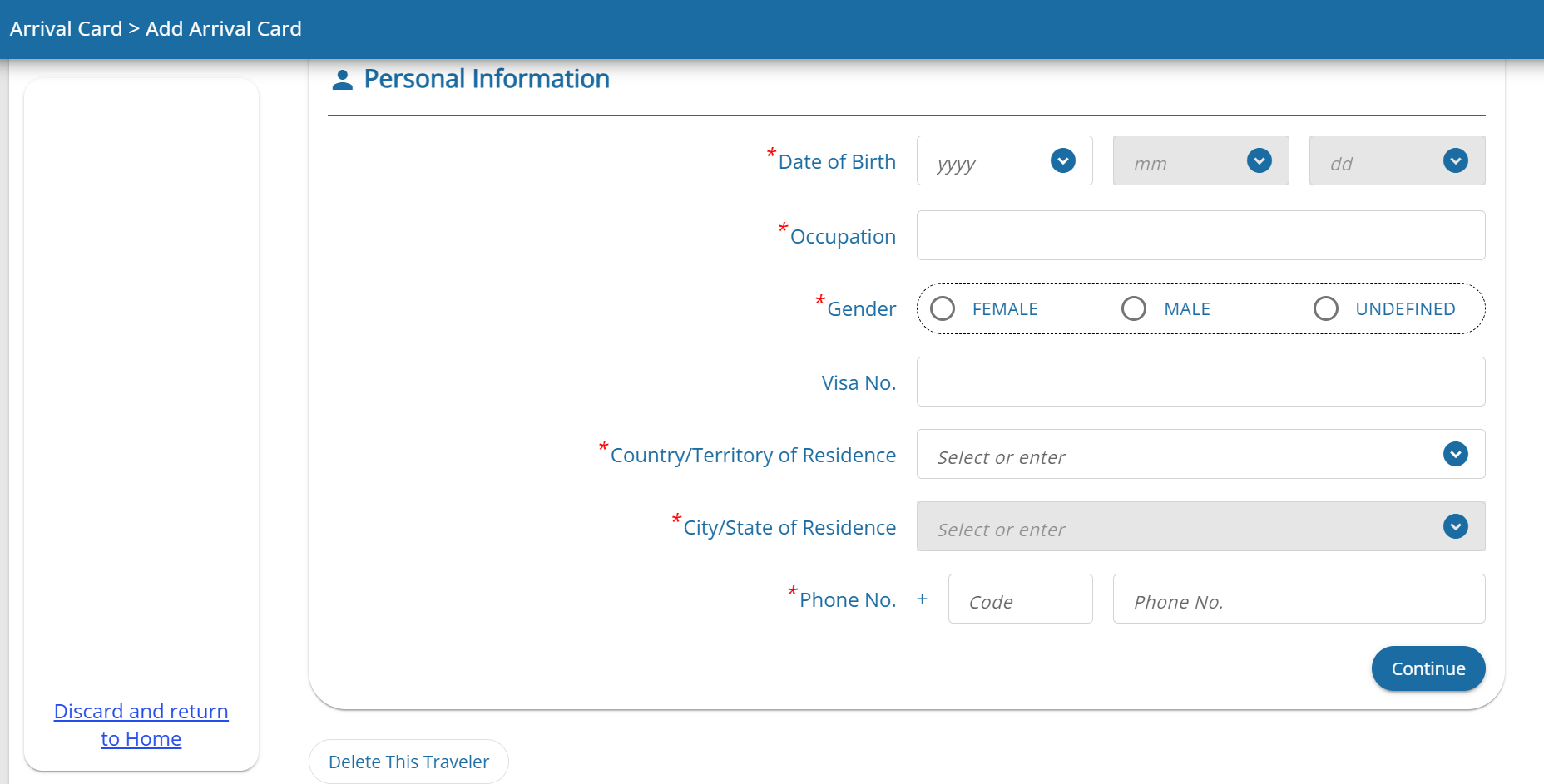The width and height of the screenshot is (1544, 784).
Task: Click into the Visa No. field
Action: (1200, 382)
